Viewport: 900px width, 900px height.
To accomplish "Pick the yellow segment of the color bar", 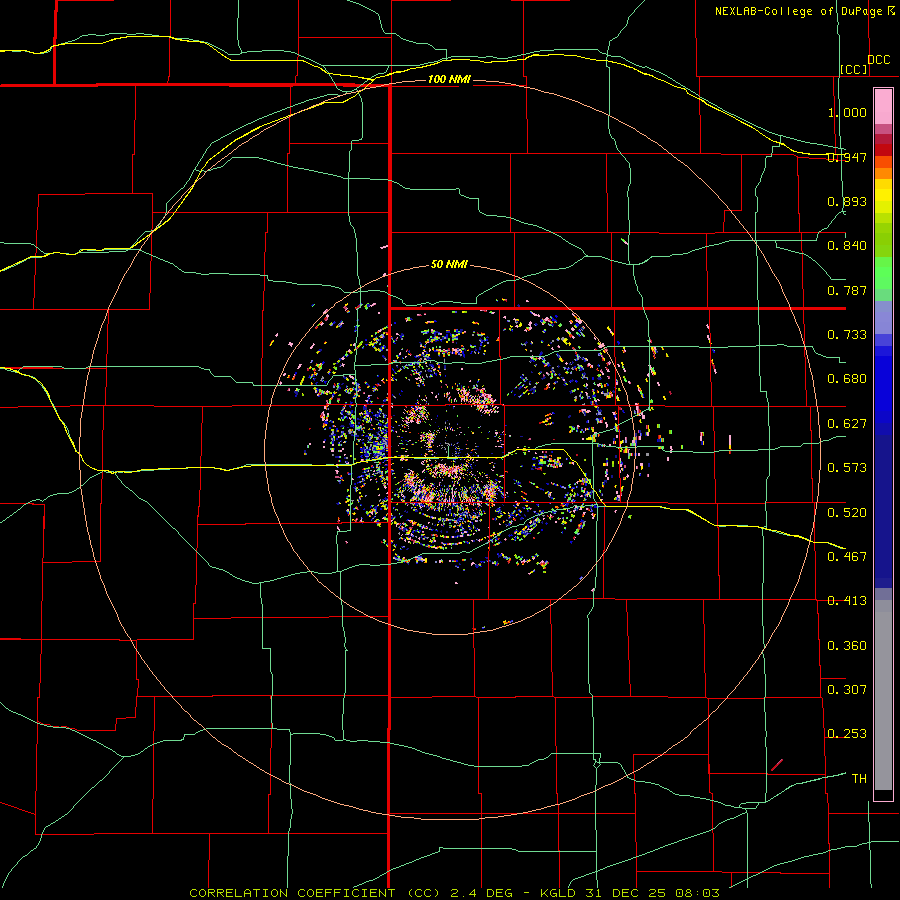I will point(883,196).
